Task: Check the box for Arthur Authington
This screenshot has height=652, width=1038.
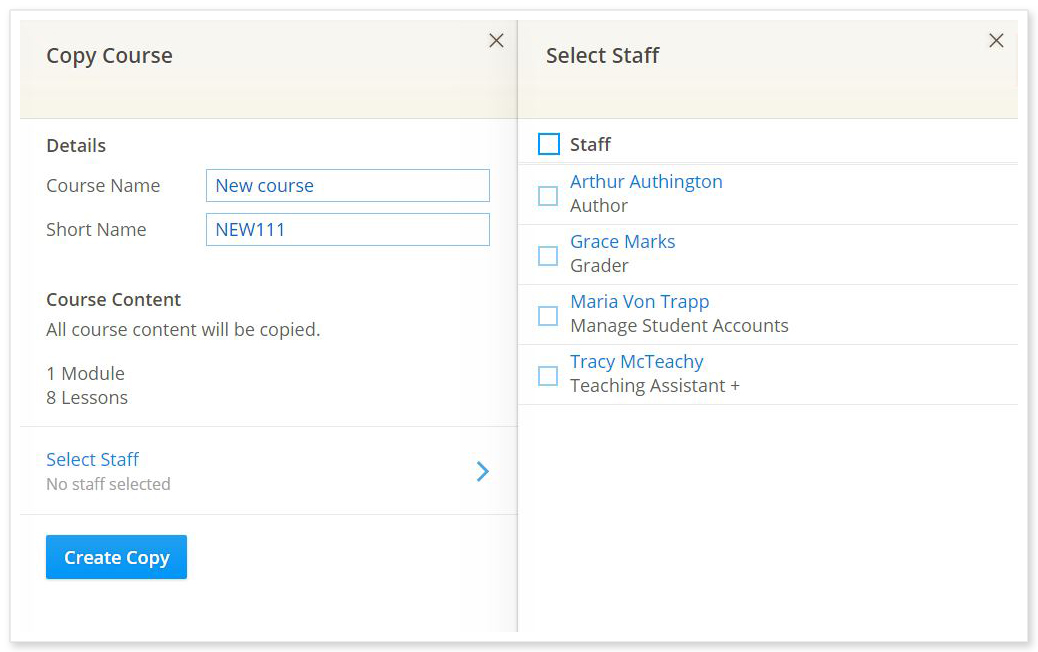Action: click(548, 196)
